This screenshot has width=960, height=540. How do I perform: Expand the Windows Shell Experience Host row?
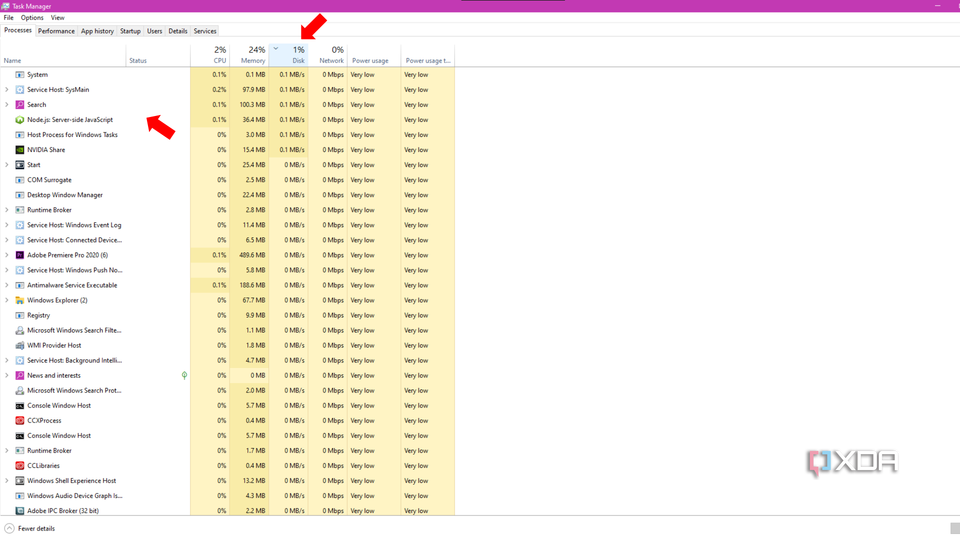point(7,481)
